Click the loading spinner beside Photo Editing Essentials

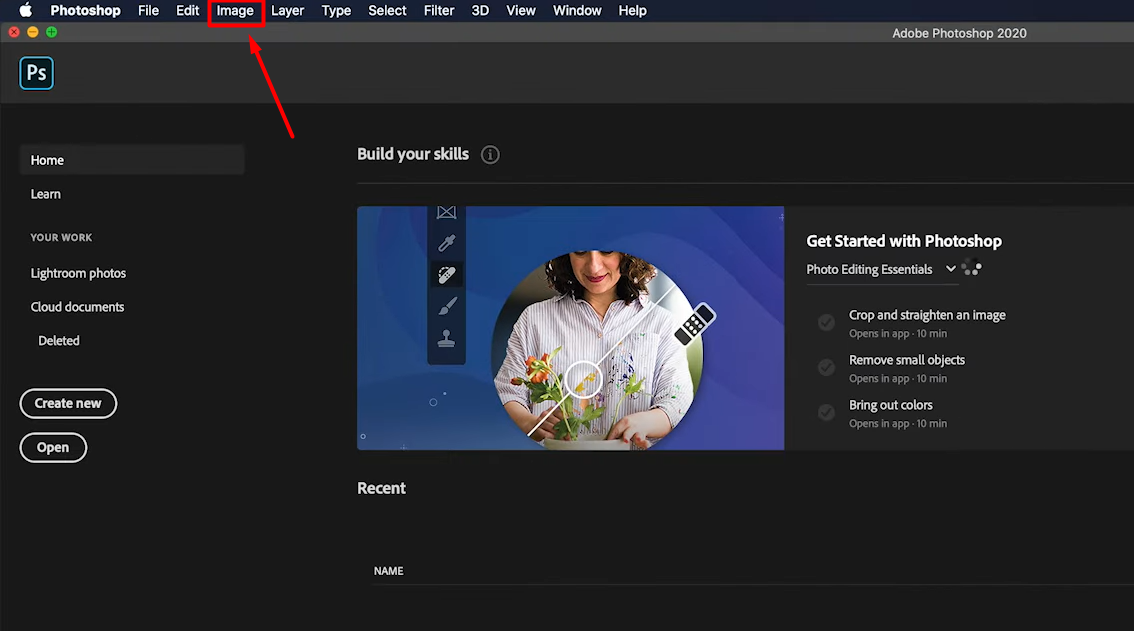[x=971, y=268]
